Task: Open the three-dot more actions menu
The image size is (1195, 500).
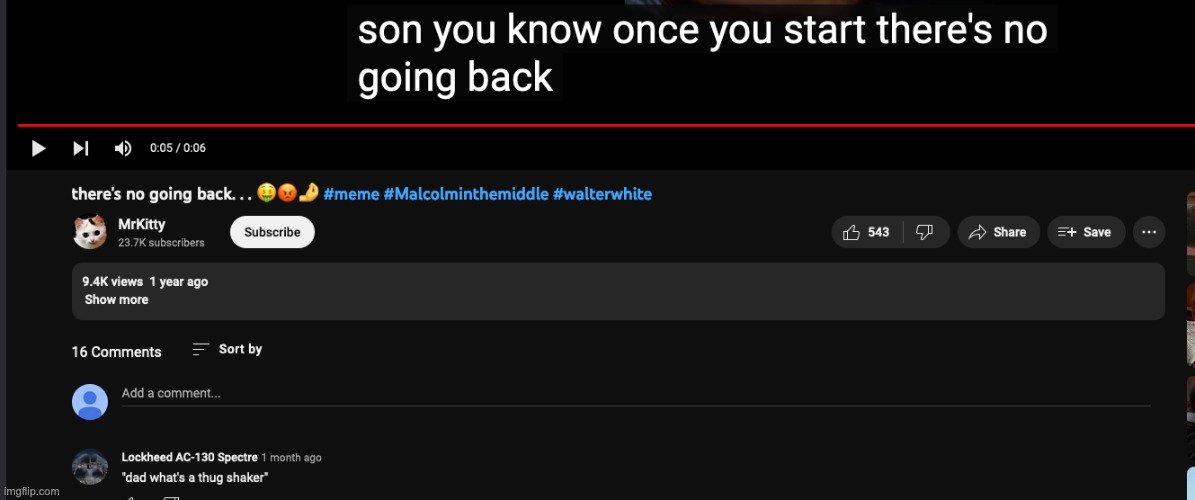Action: click(x=1149, y=232)
